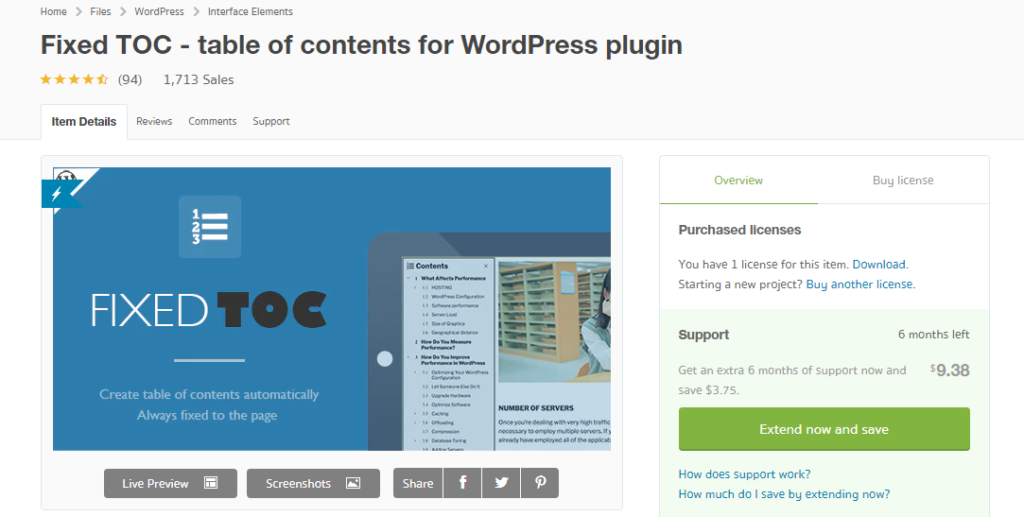Open Live Preview of the plugin
This screenshot has width=1024, height=517.
pyautogui.click(x=170, y=483)
